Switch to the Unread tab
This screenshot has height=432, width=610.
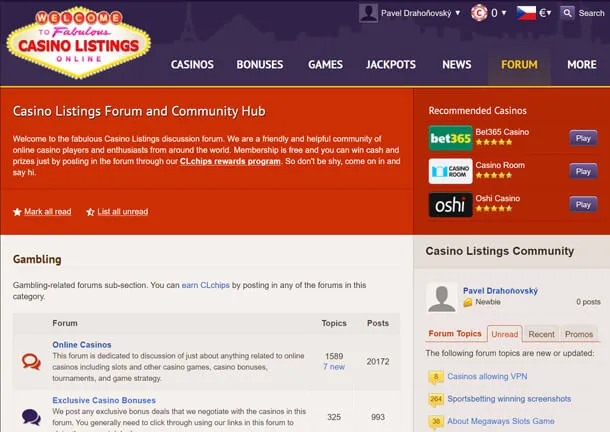505,334
